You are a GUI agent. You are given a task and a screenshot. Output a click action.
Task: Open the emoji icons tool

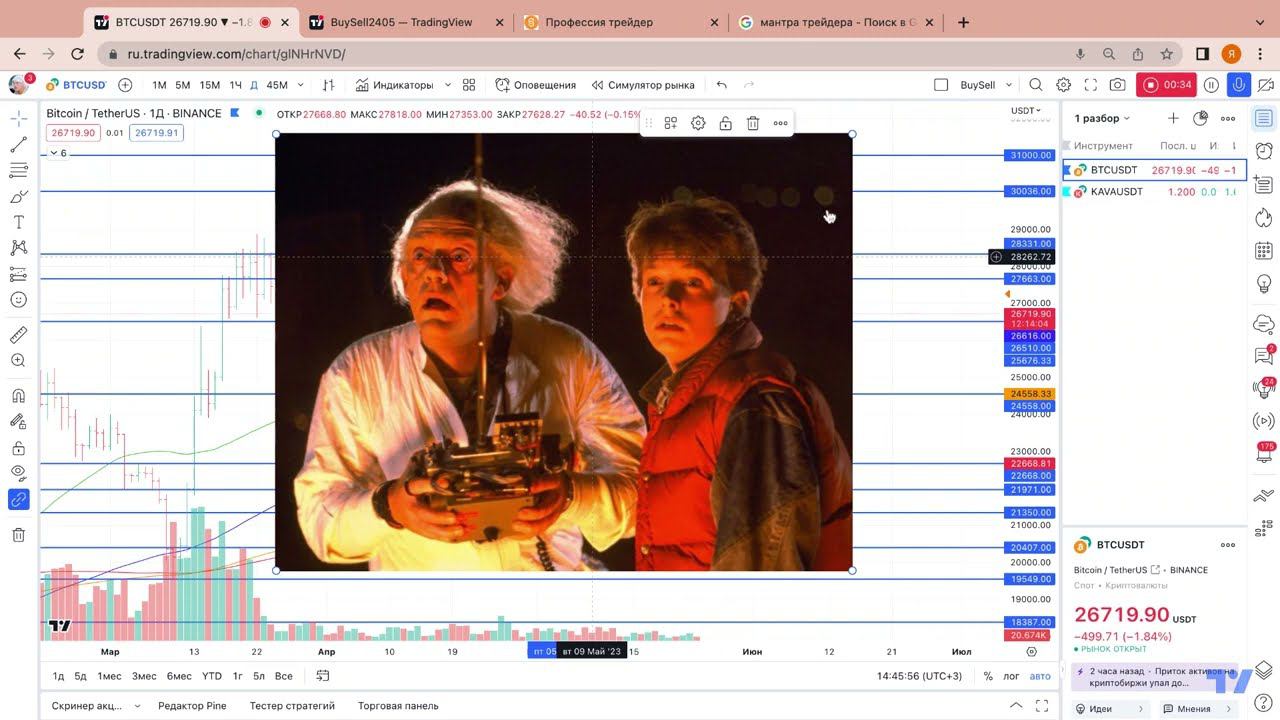point(18,300)
